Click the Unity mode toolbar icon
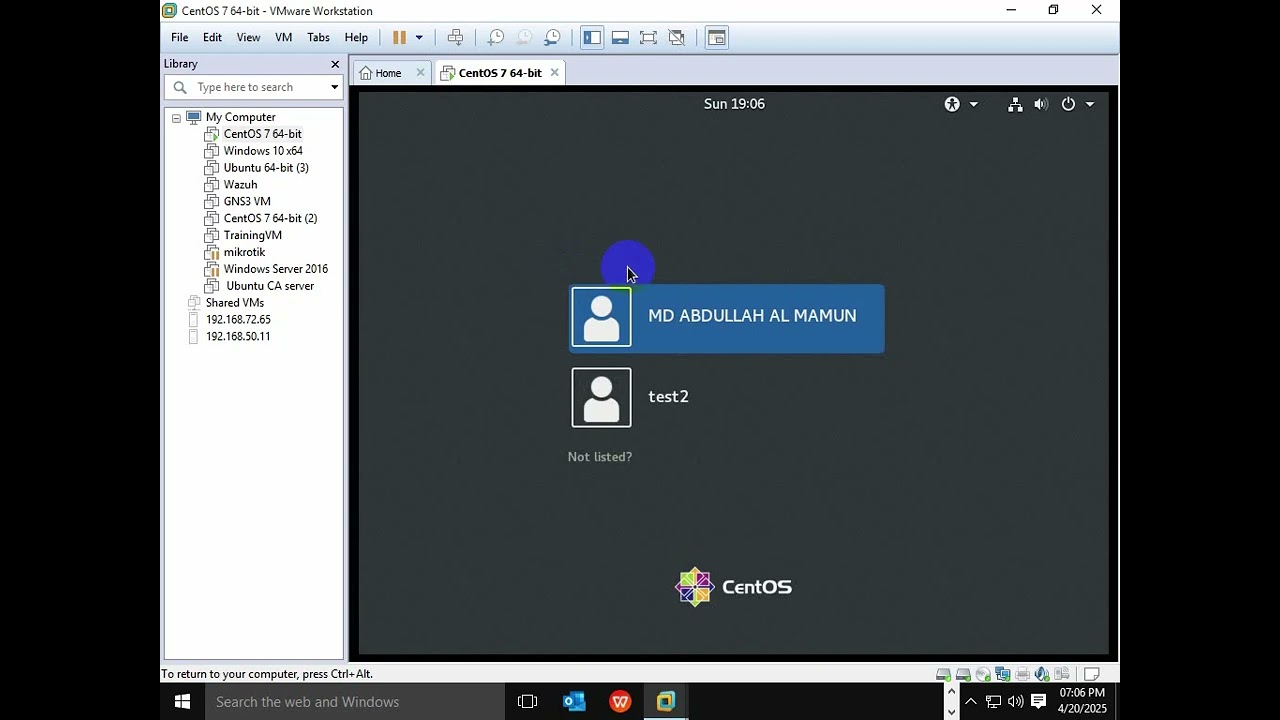Screen dimensions: 1280x720 pos(677,37)
